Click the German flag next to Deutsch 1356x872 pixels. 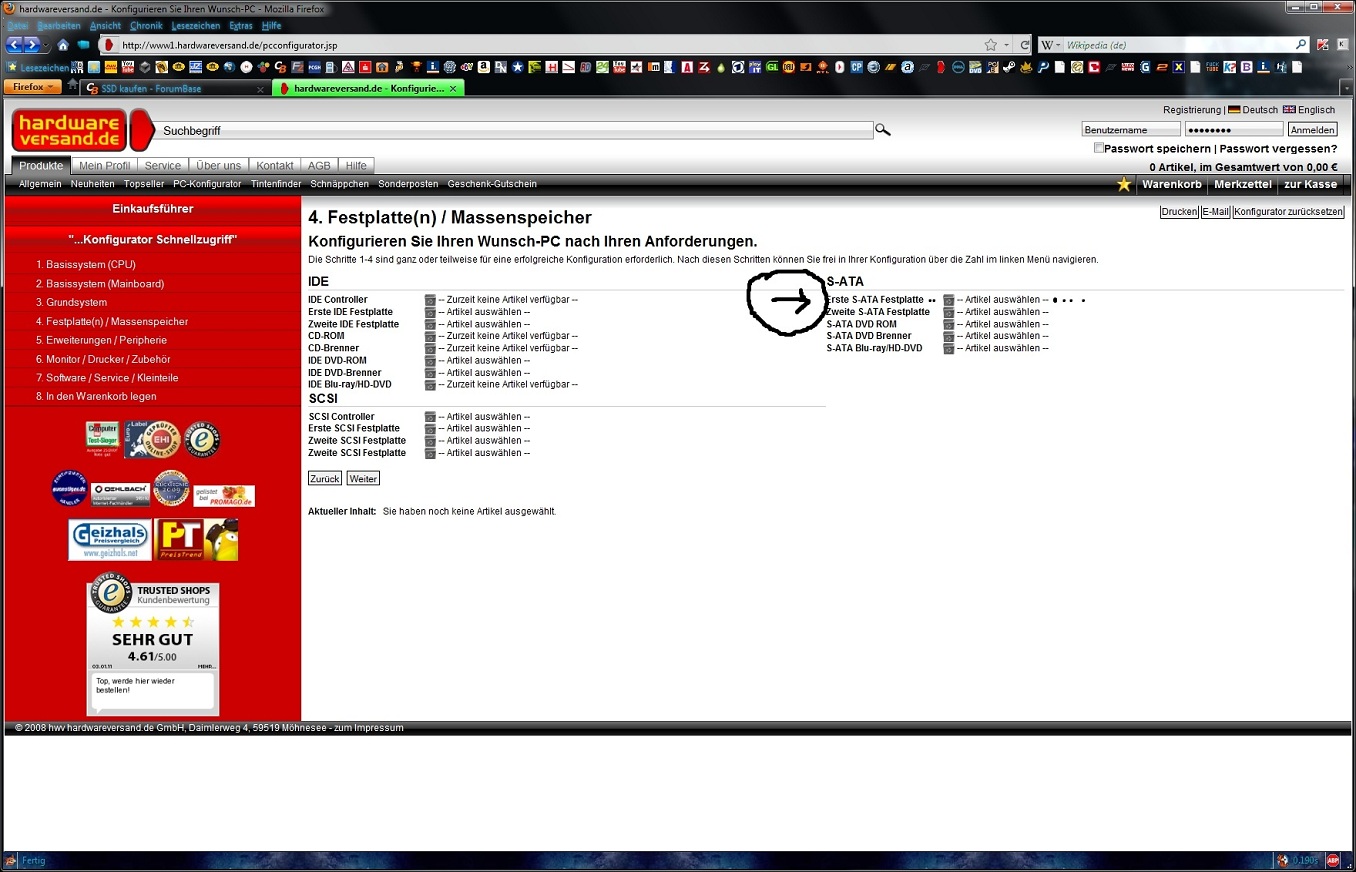pyautogui.click(x=1234, y=110)
